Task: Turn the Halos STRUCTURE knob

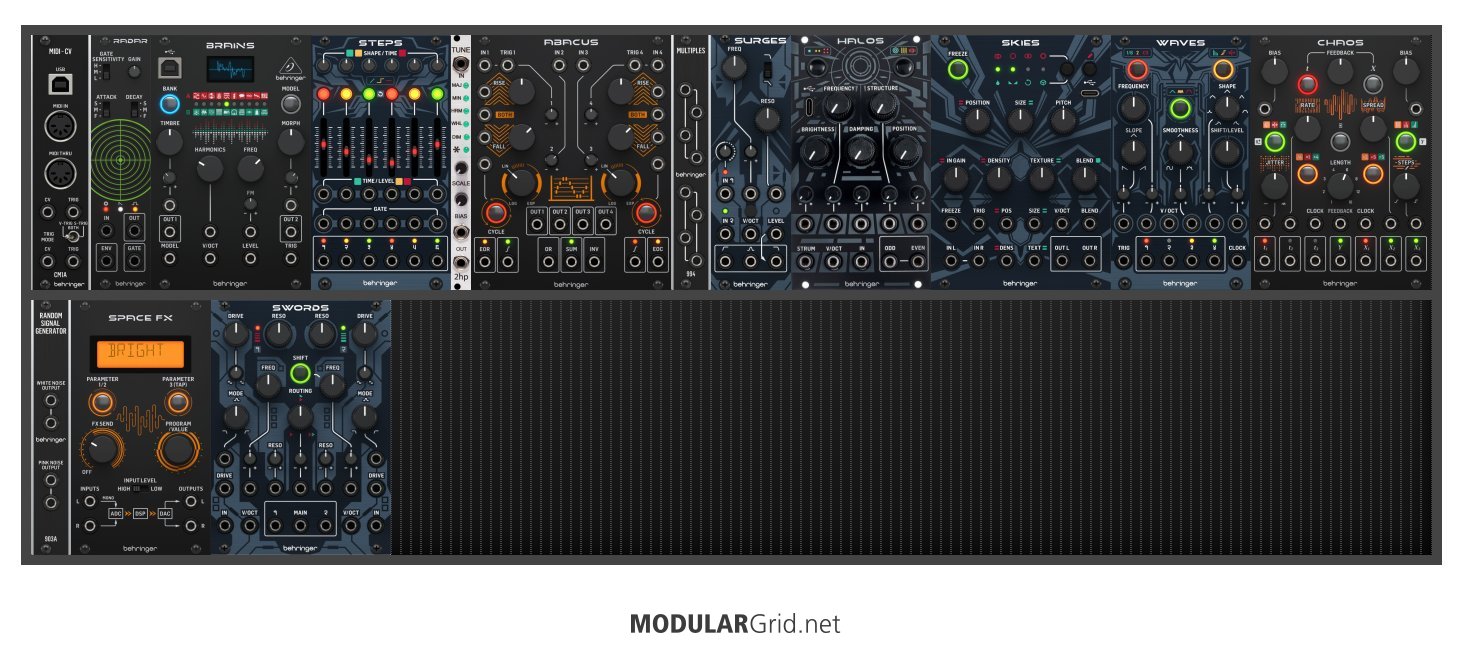Action: (882, 108)
